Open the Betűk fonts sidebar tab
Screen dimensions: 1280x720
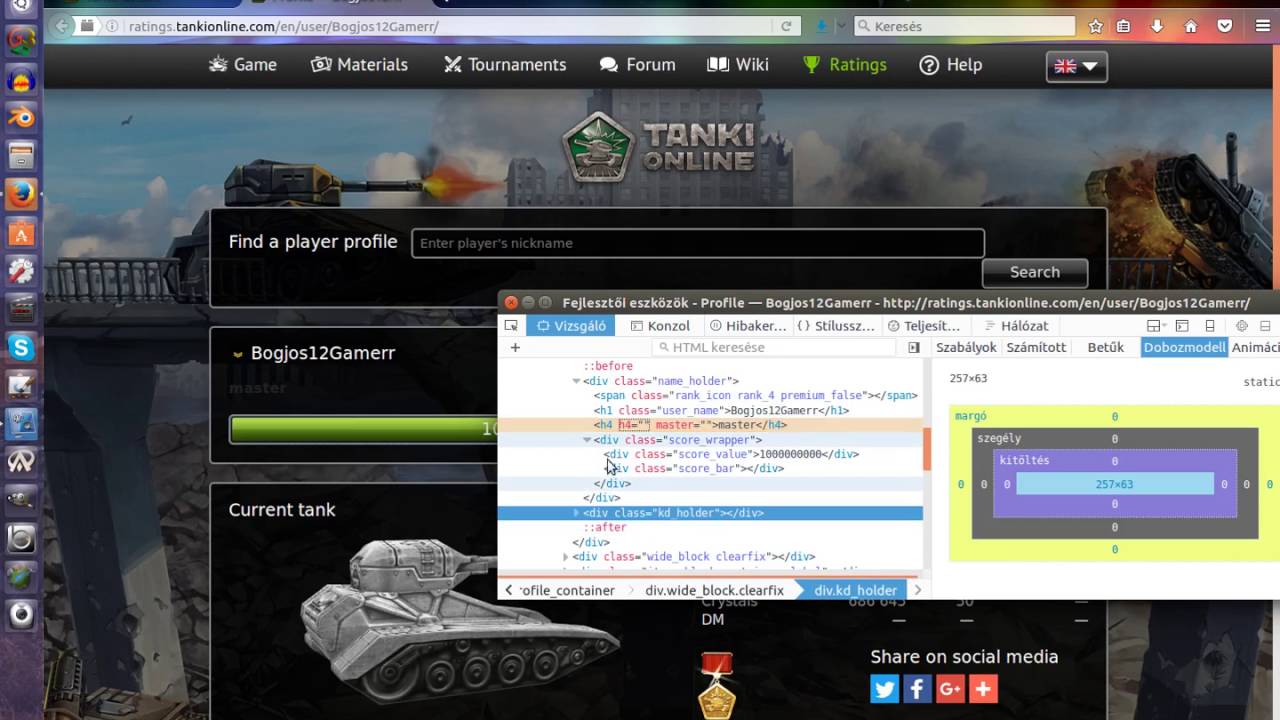pyautogui.click(x=1106, y=348)
